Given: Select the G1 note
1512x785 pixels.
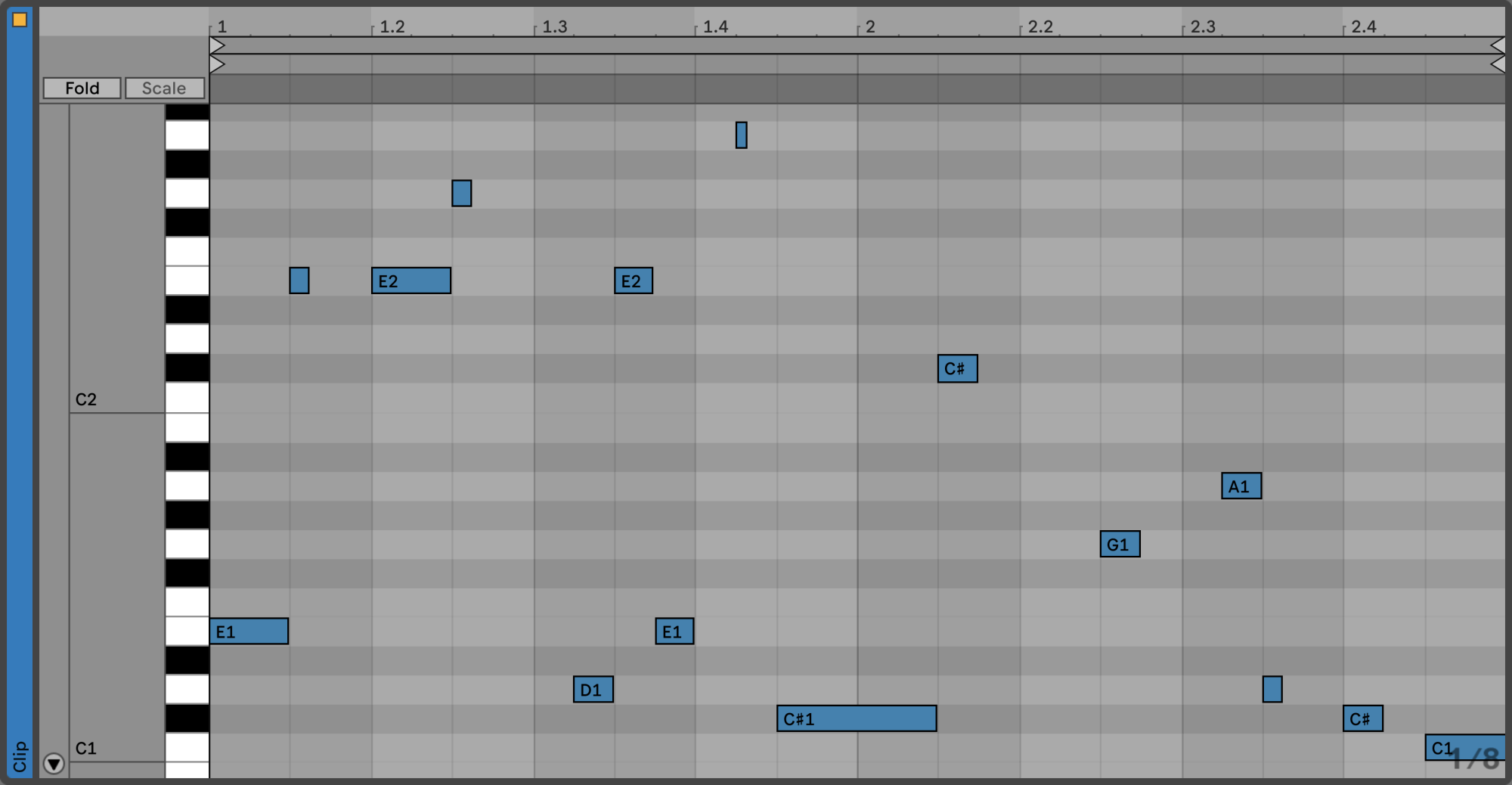Looking at the screenshot, I should (1120, 545).
